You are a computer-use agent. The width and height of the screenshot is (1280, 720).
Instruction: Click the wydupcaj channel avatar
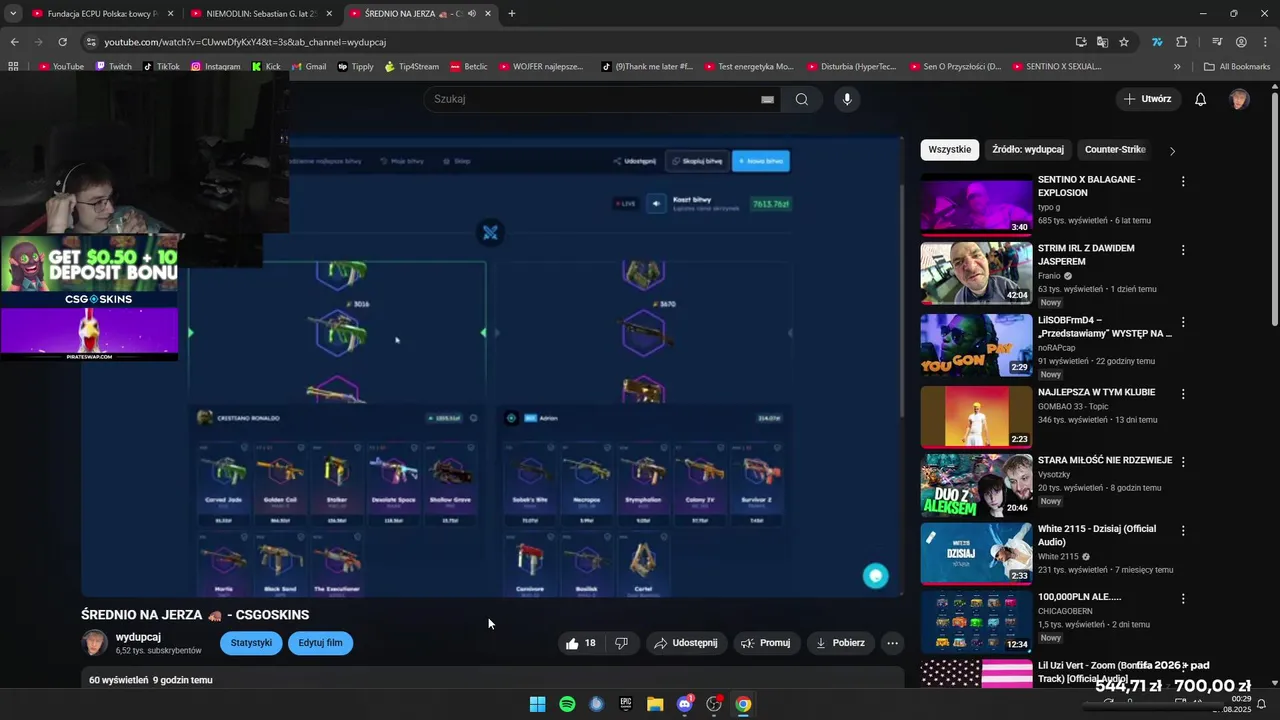[x=94, y=643]
